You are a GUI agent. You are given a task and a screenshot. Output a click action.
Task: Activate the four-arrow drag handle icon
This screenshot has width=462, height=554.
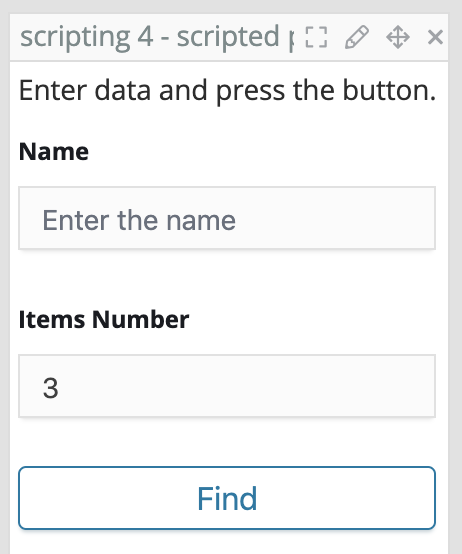click(398, 37)
